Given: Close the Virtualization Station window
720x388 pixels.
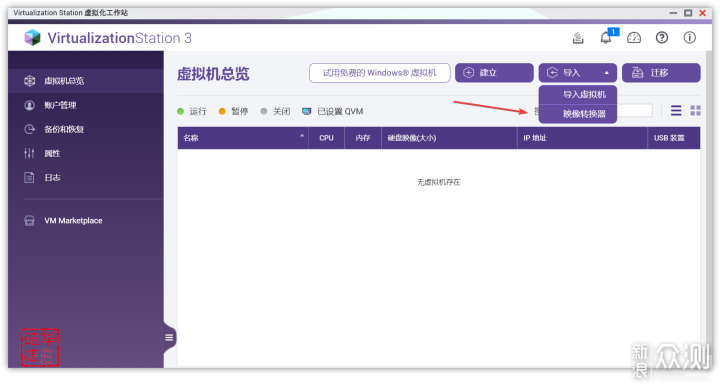Looking at the screenshot, I should point(703,13).
